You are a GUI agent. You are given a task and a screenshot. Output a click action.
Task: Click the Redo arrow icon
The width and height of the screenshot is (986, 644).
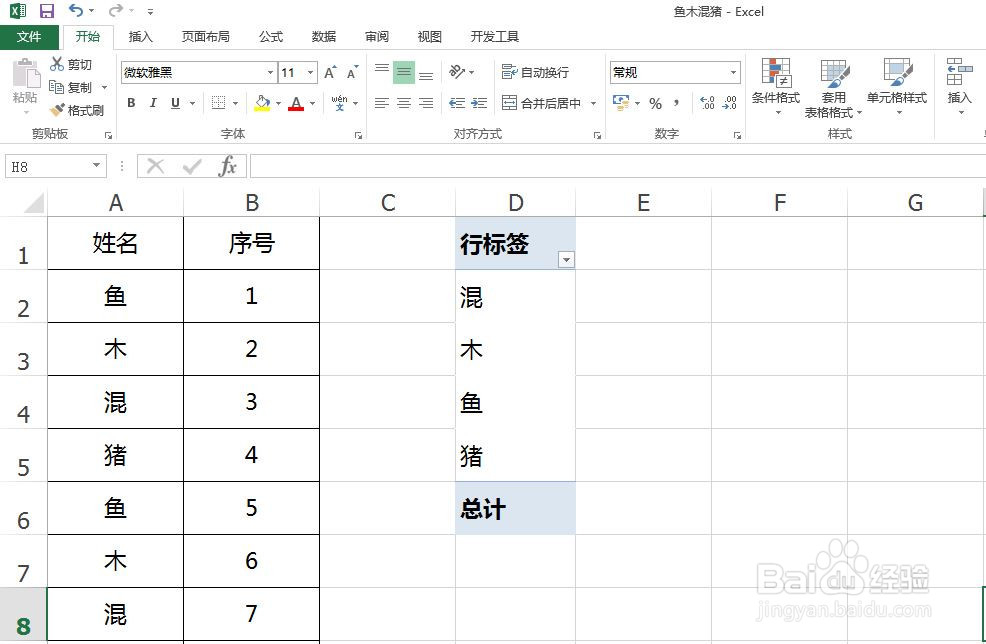click(116, 11)
